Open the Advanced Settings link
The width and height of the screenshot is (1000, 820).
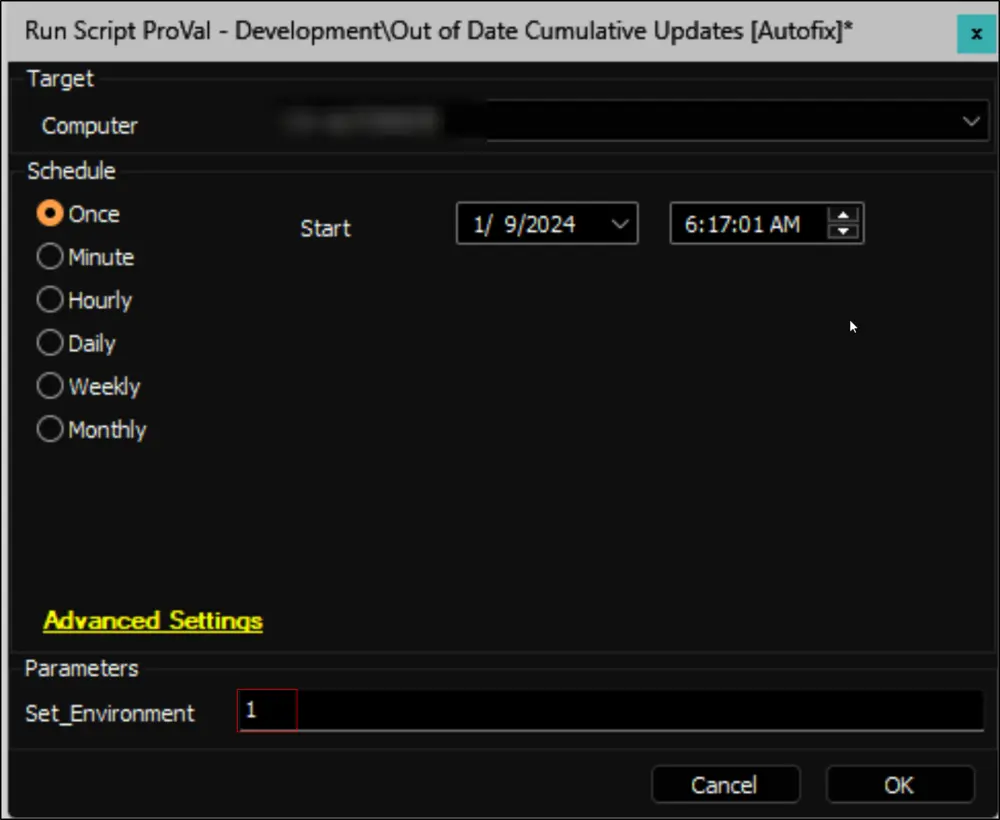pos(153,620)
